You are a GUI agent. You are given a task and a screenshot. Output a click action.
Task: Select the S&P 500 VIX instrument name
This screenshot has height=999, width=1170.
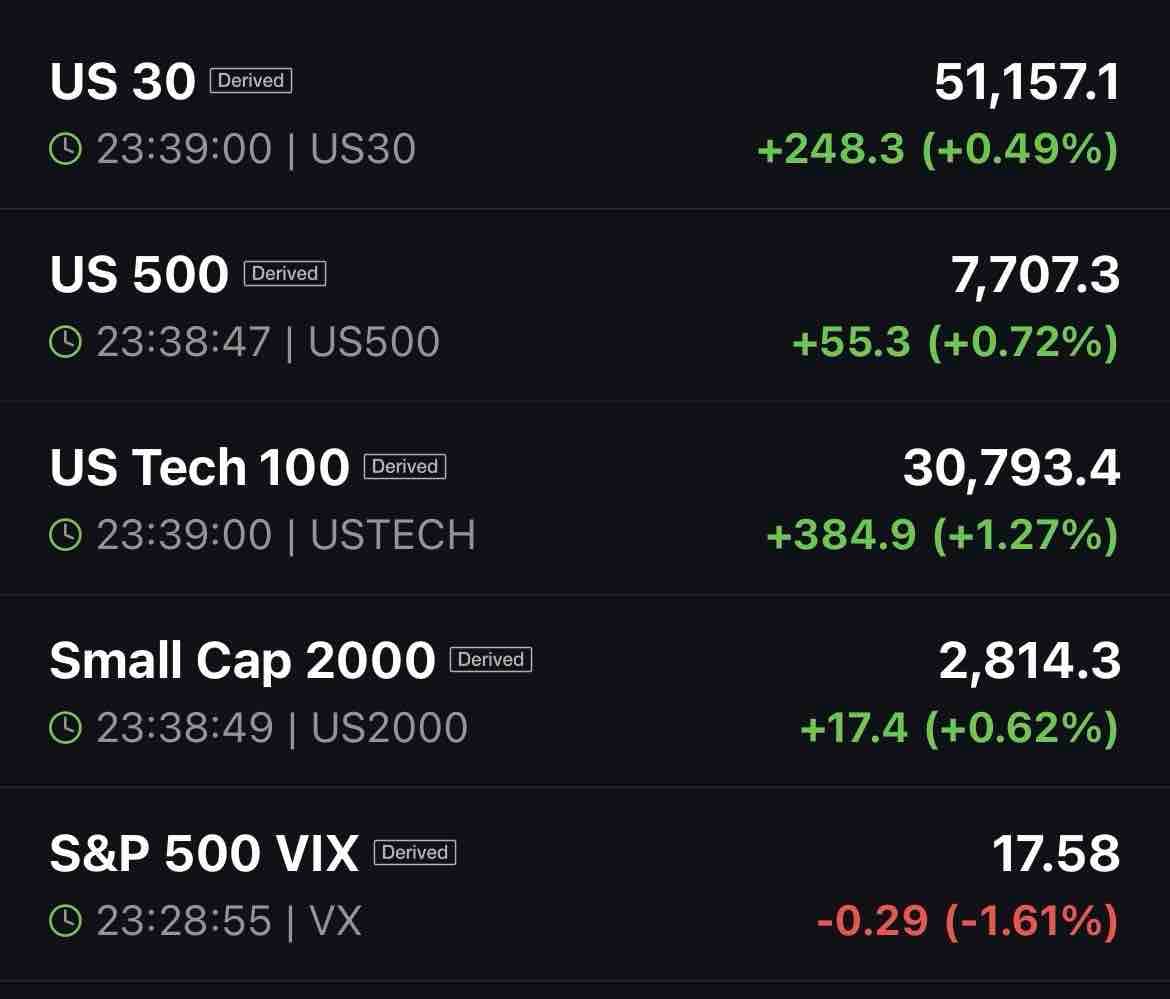coord(204,854)
